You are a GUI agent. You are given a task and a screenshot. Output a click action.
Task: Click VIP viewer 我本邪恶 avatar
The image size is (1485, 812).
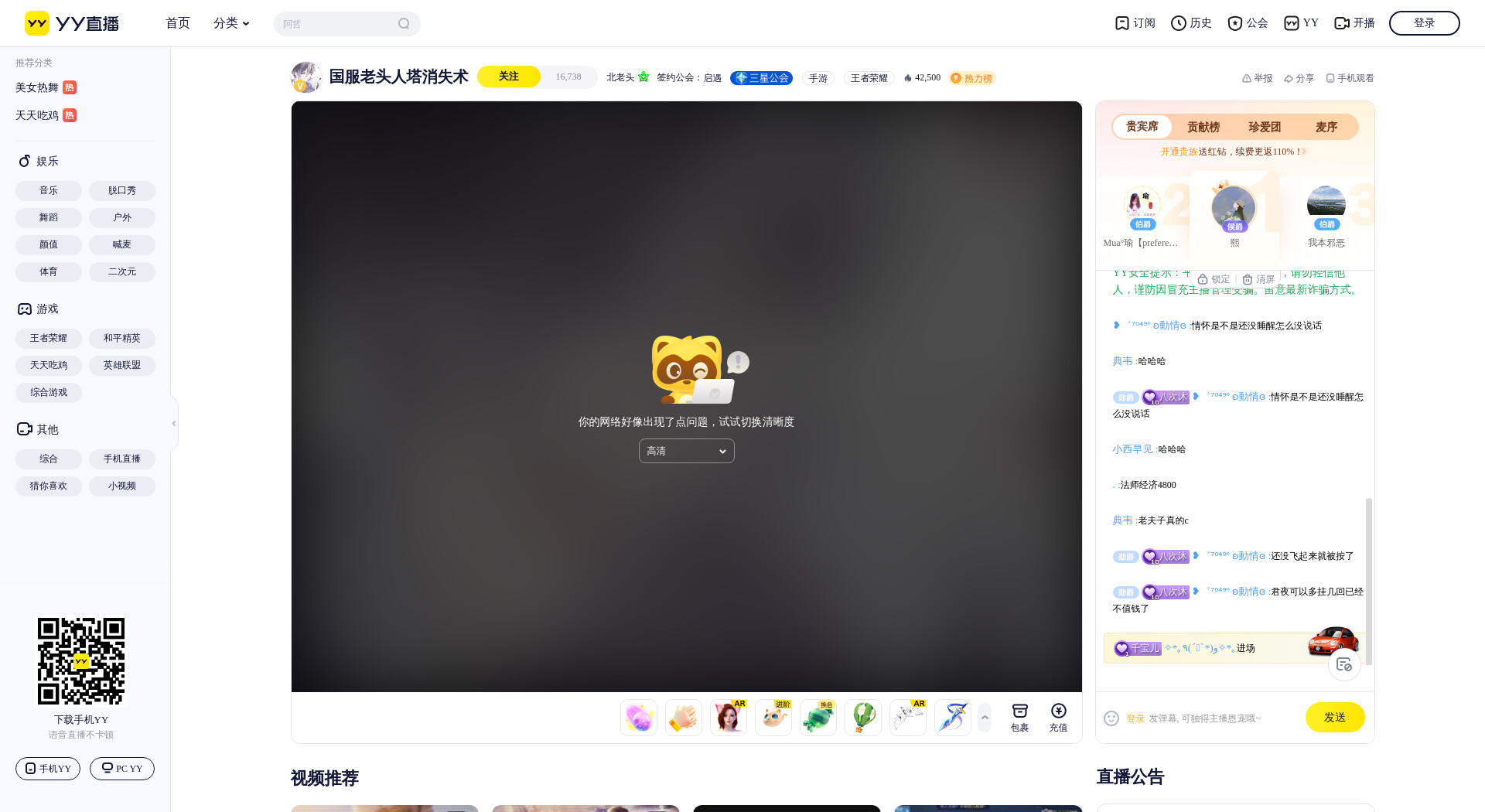coord(1326,206)
